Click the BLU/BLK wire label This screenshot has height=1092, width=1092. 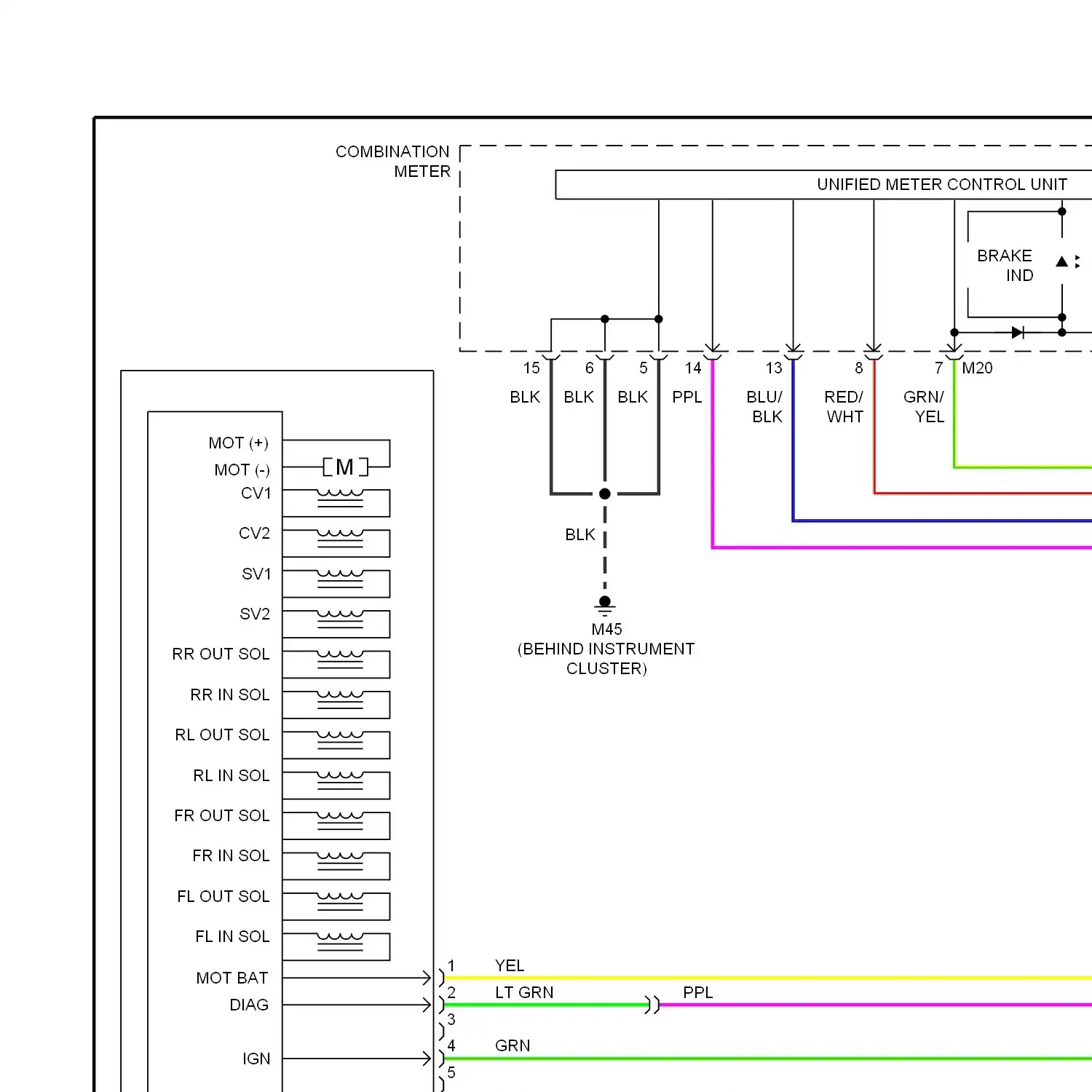point(765,407)
